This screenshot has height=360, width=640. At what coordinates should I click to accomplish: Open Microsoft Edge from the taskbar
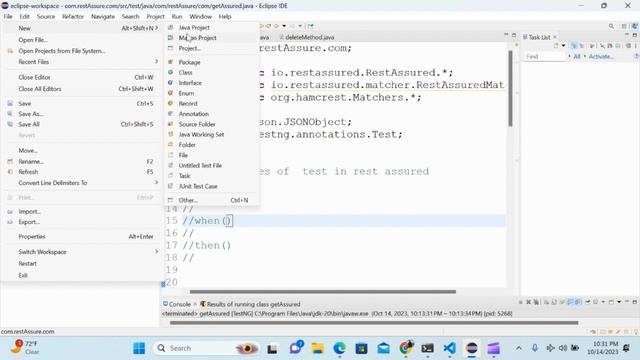339,348
